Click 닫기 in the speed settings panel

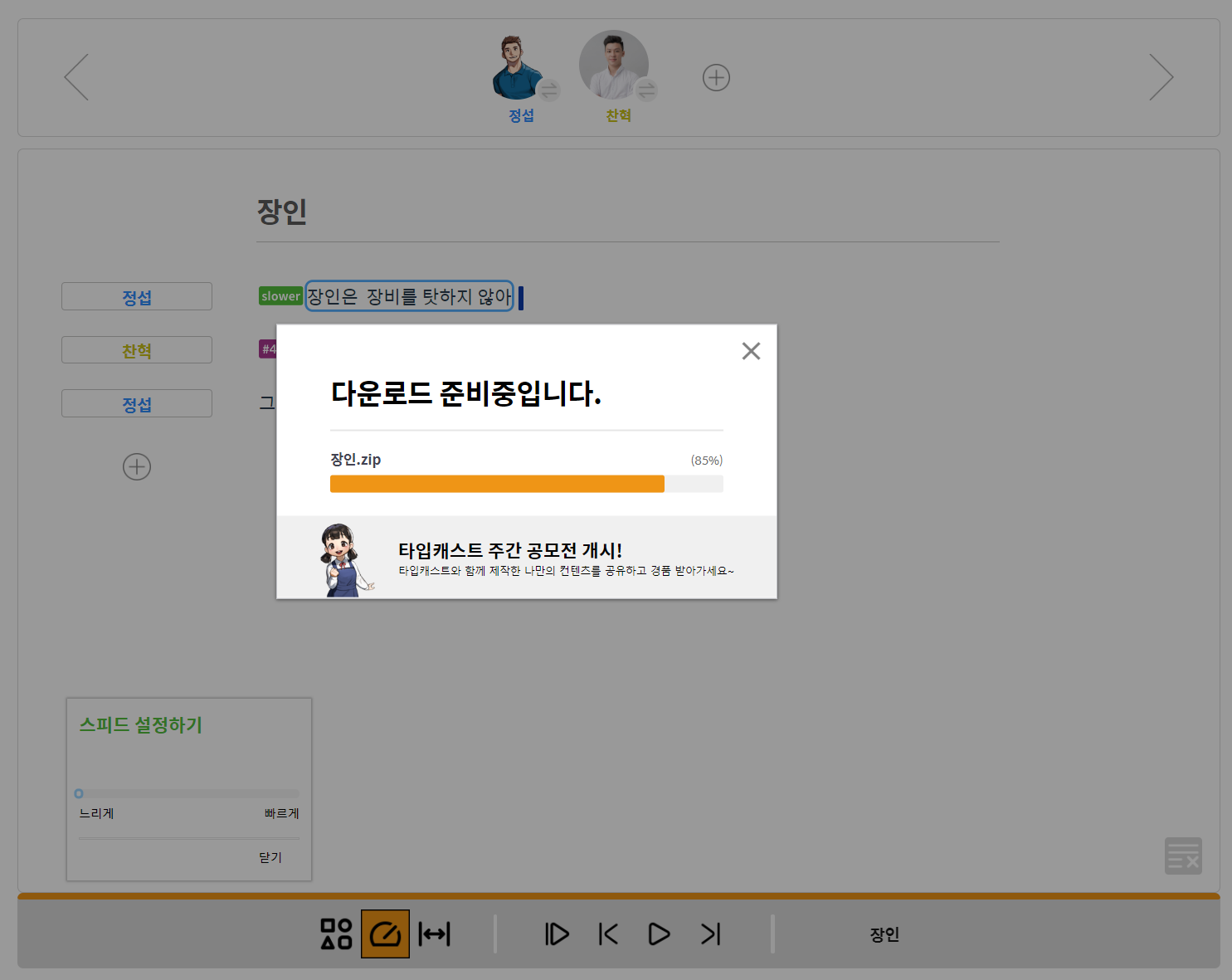tap(270, 857)
